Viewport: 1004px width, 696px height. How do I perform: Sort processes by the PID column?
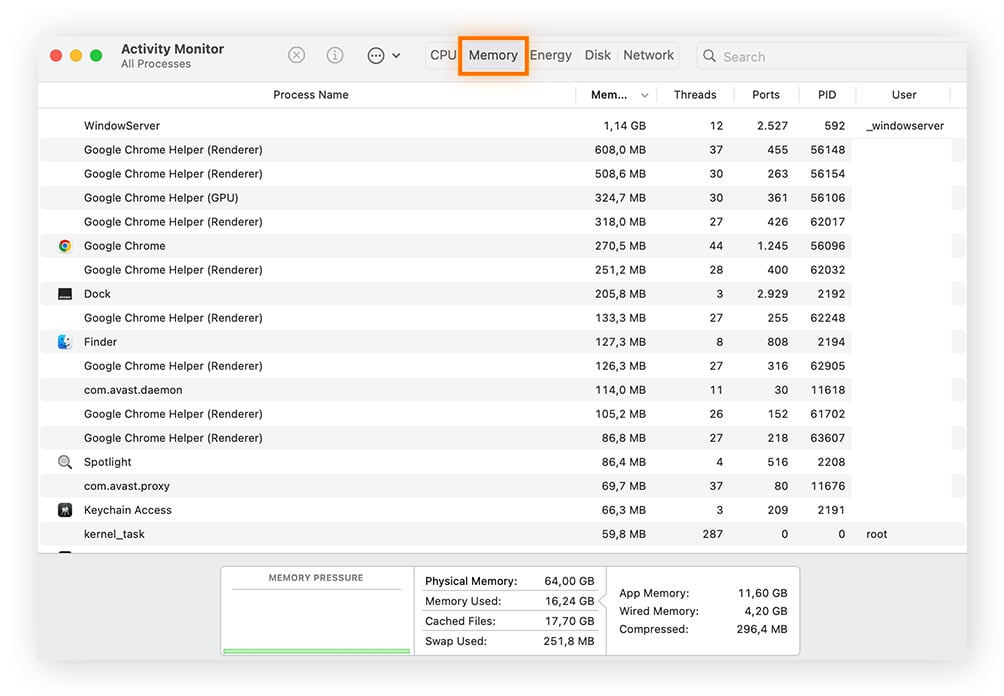click(827, 94)
